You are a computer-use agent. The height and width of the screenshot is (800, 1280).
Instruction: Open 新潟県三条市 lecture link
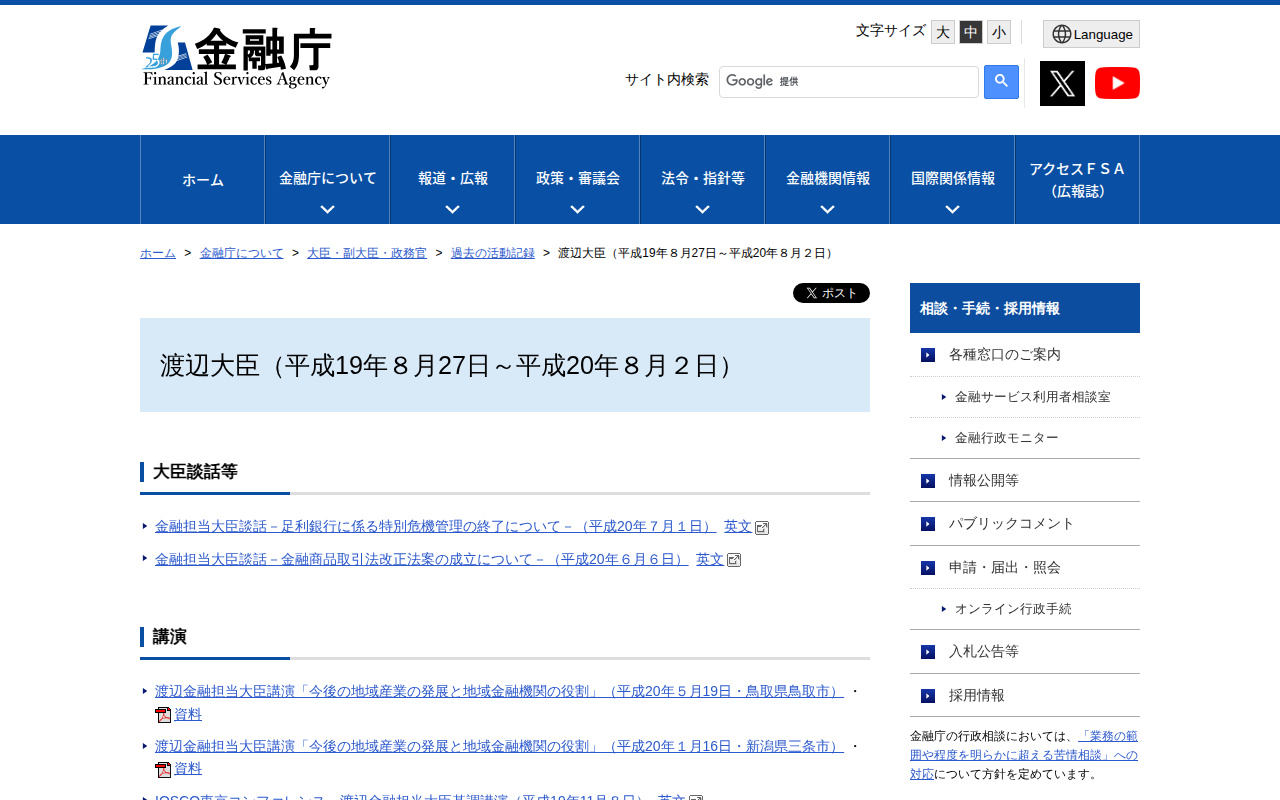tap(499, 746)
